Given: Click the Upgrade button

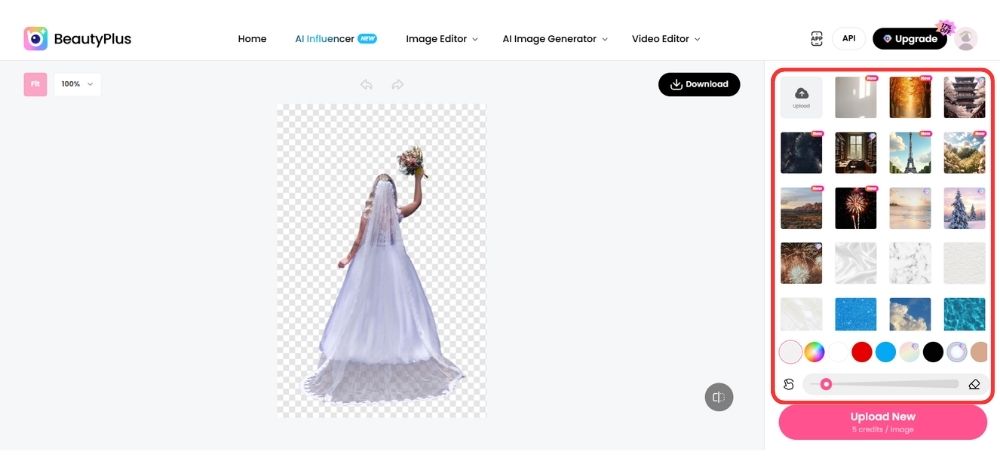Looking at the screenshot, I should pyautogui.click(x=909, y=39).
